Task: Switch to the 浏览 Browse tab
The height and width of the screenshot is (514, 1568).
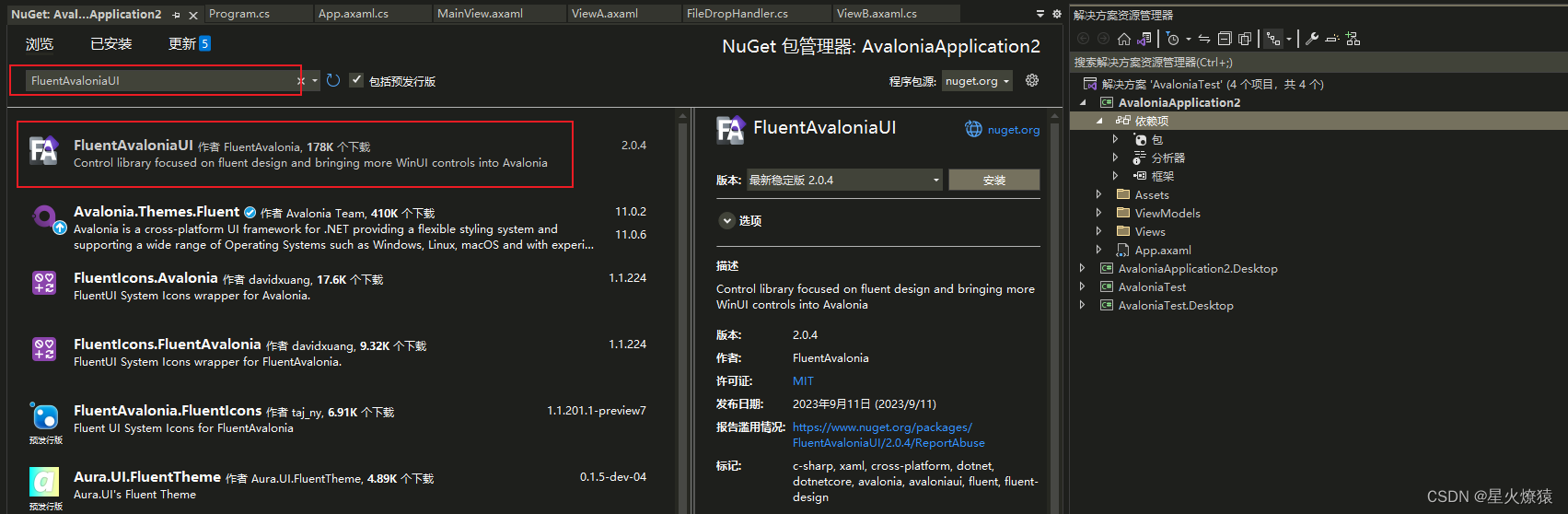Action: (x=40, y=44)
